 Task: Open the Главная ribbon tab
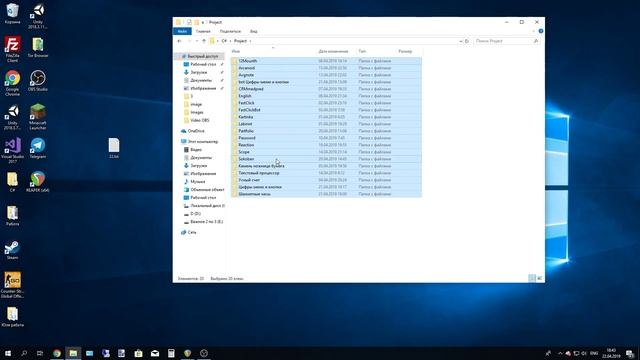pos(203,31)
